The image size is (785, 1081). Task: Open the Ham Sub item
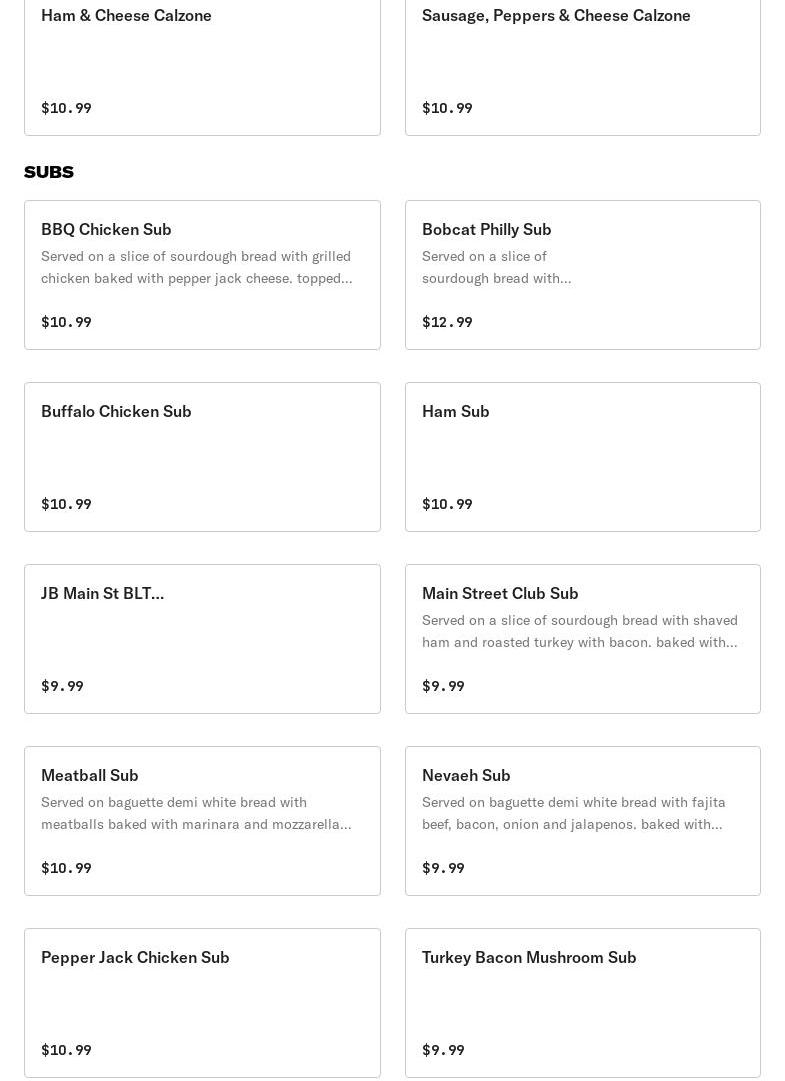click(x=583, y=457)
